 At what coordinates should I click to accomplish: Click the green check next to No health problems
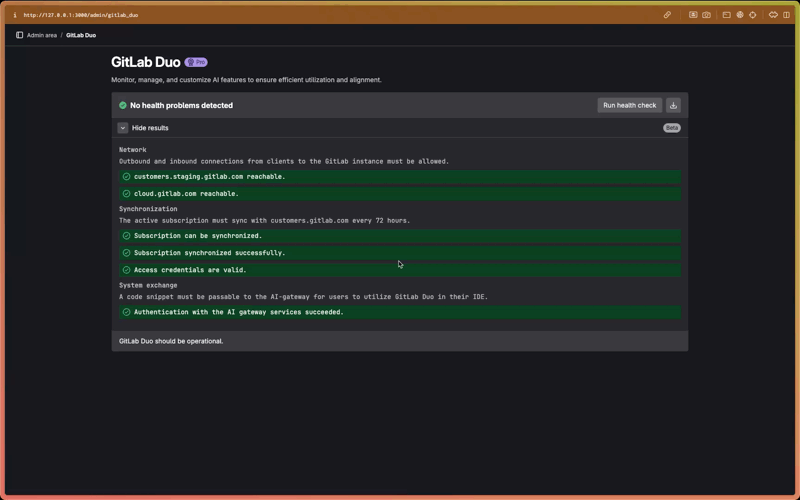tap(123, 105)
